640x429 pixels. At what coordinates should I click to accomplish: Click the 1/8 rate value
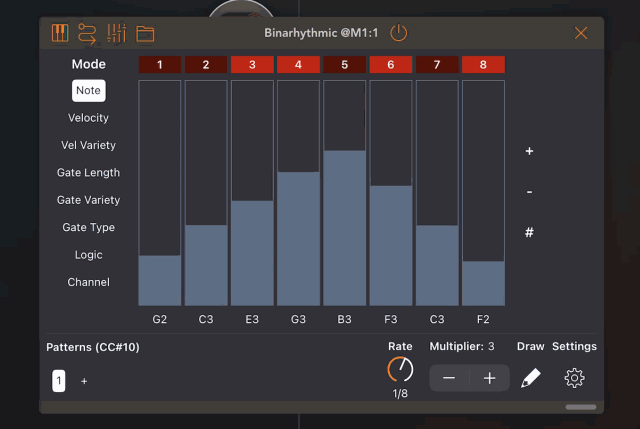pyautogui.click(x=400, y=393)
